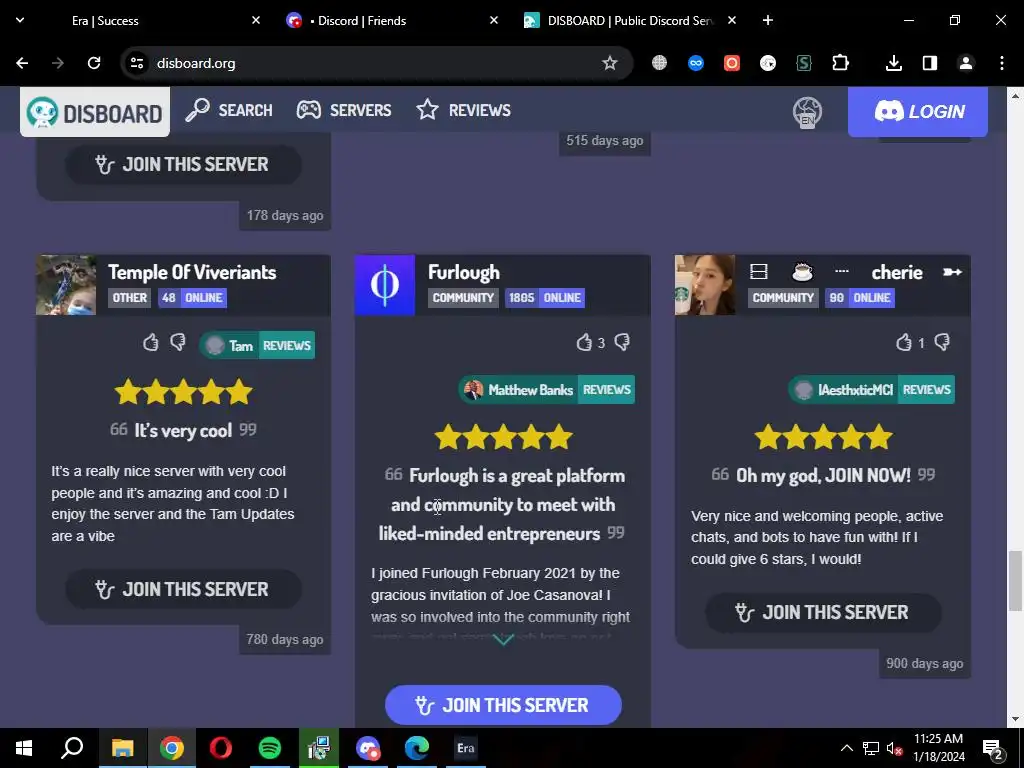Open Microsoft Edge from taskbar
The width and height of the screenshot is (1024, 768).
coord(417,748)
